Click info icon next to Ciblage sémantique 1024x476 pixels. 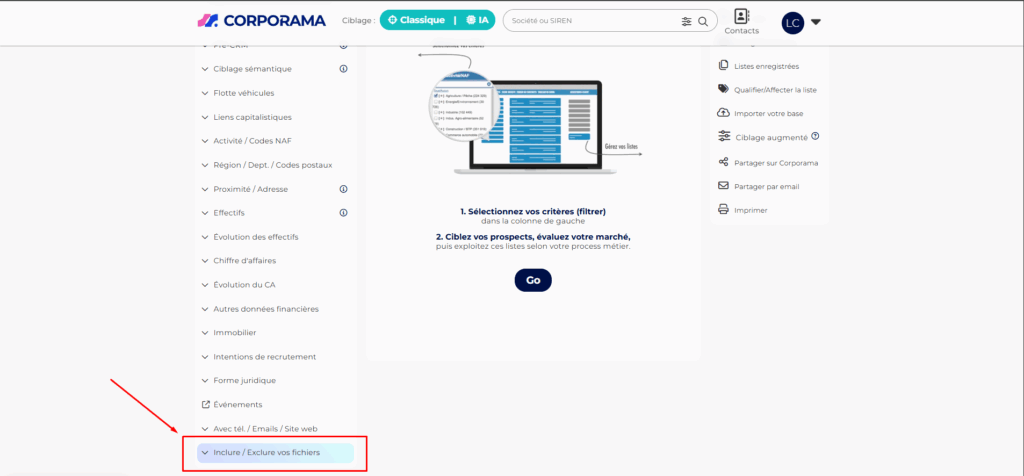click(343, 69)
